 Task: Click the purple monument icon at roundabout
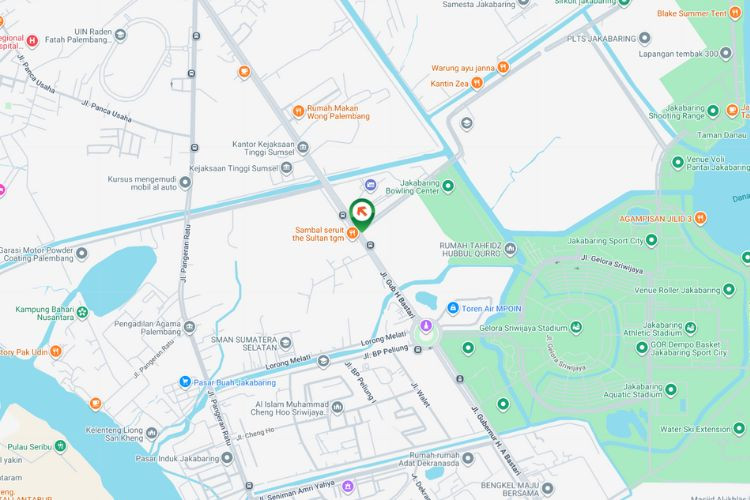click(426, 326)
